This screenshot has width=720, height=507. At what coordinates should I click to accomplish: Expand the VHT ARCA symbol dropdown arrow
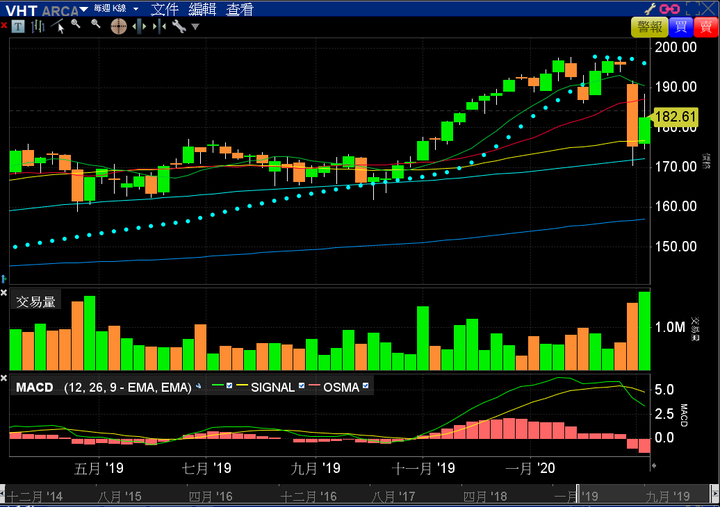tap(84, 9)
